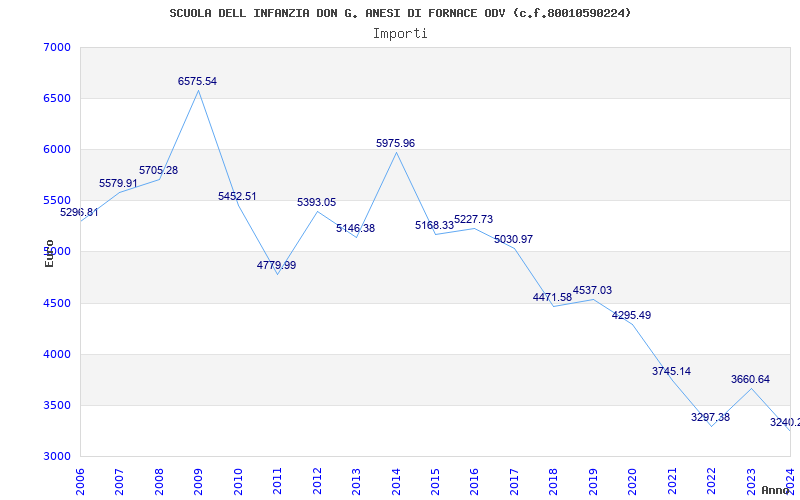Select the x-axis year 2008

pos(159,482)
